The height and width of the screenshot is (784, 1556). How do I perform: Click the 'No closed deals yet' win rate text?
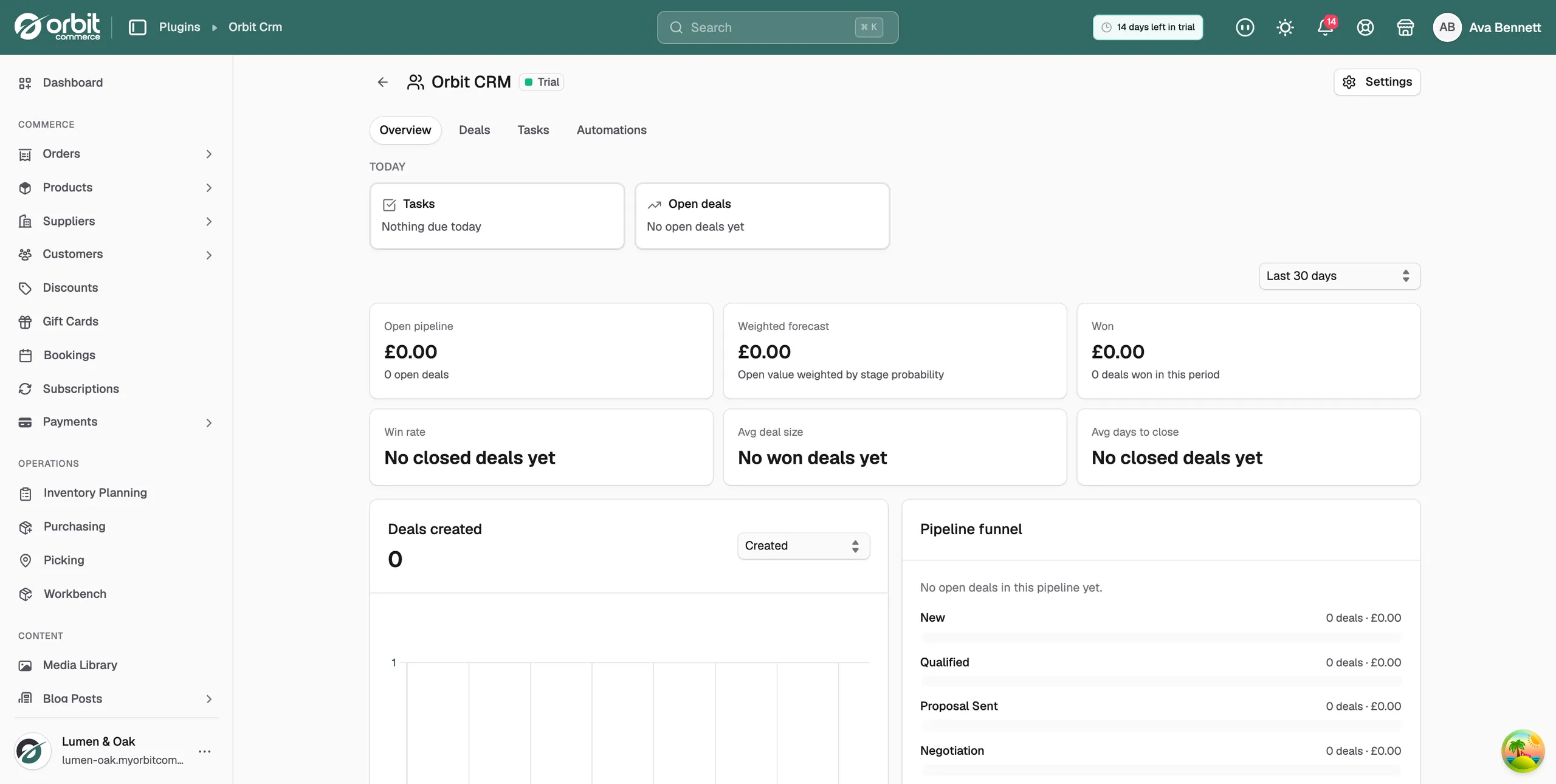pyautogui.click(x=469, y=458)
